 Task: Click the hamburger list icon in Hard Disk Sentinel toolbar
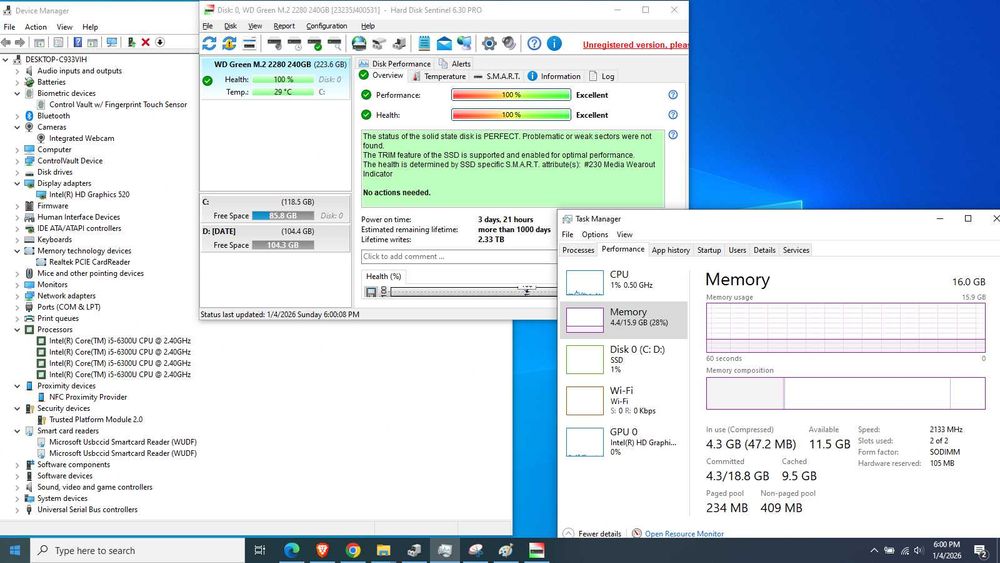[x=249, y=43]
